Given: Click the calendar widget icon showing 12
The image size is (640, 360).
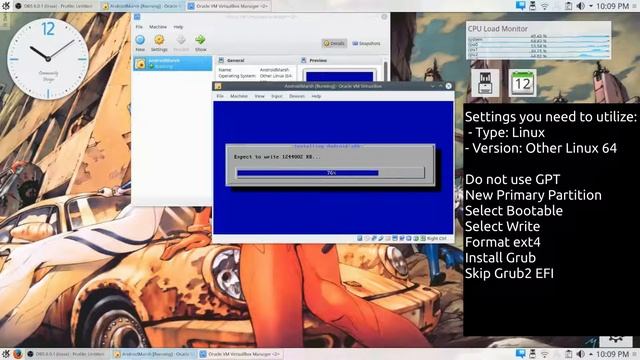Looking at the screenshot, I should coord(522,83).
